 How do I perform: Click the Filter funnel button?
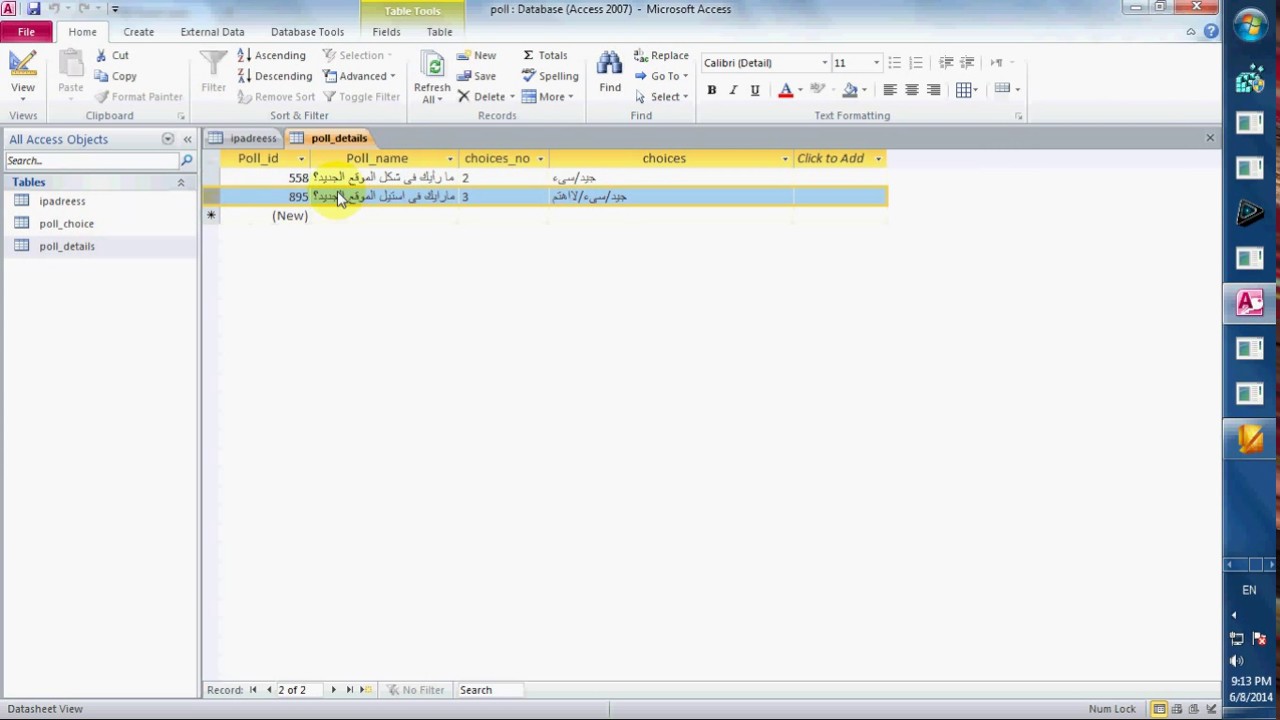pyautogui.click(x=213, y=72)
